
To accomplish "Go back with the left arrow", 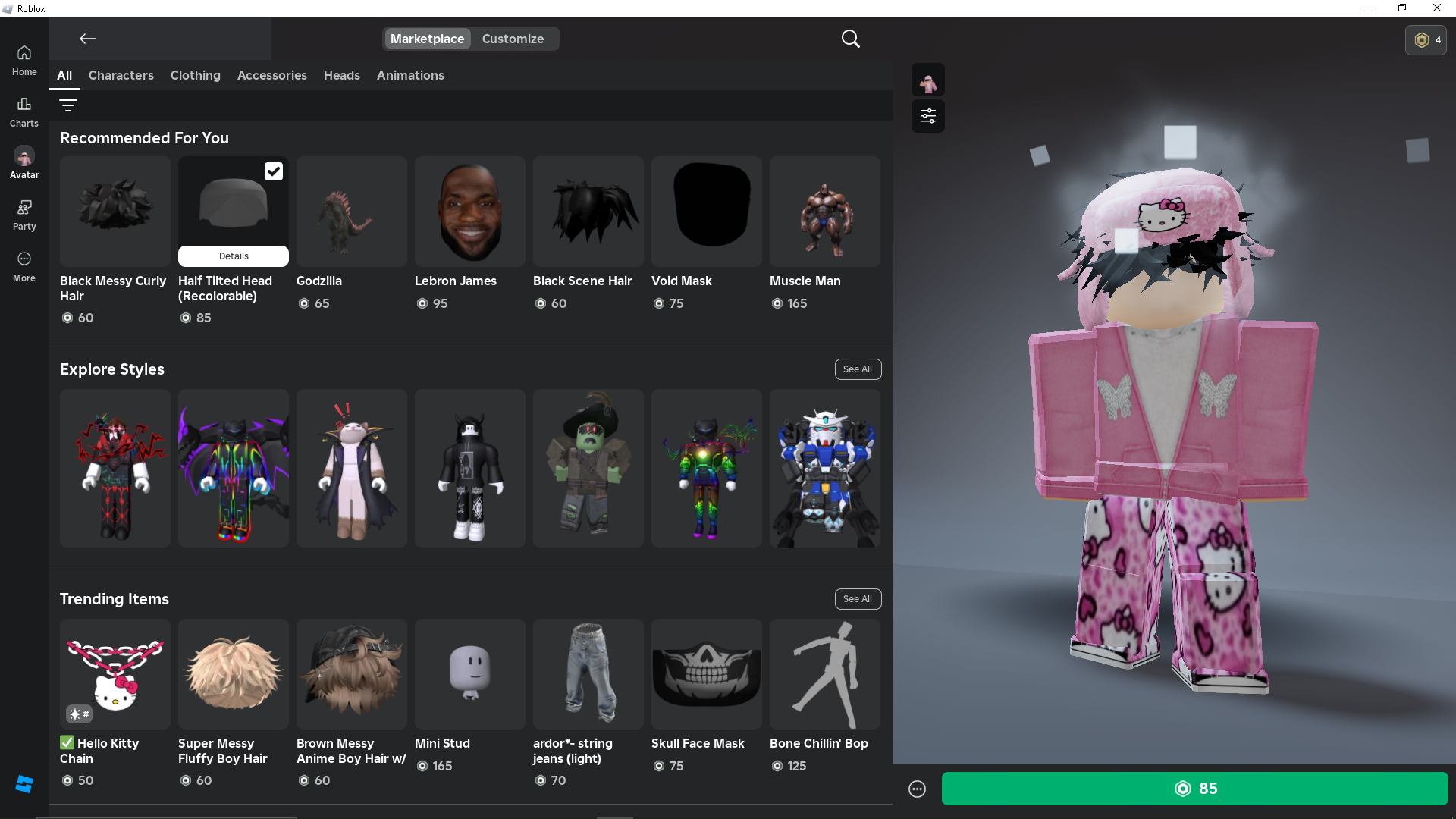I will pos(88,39).
